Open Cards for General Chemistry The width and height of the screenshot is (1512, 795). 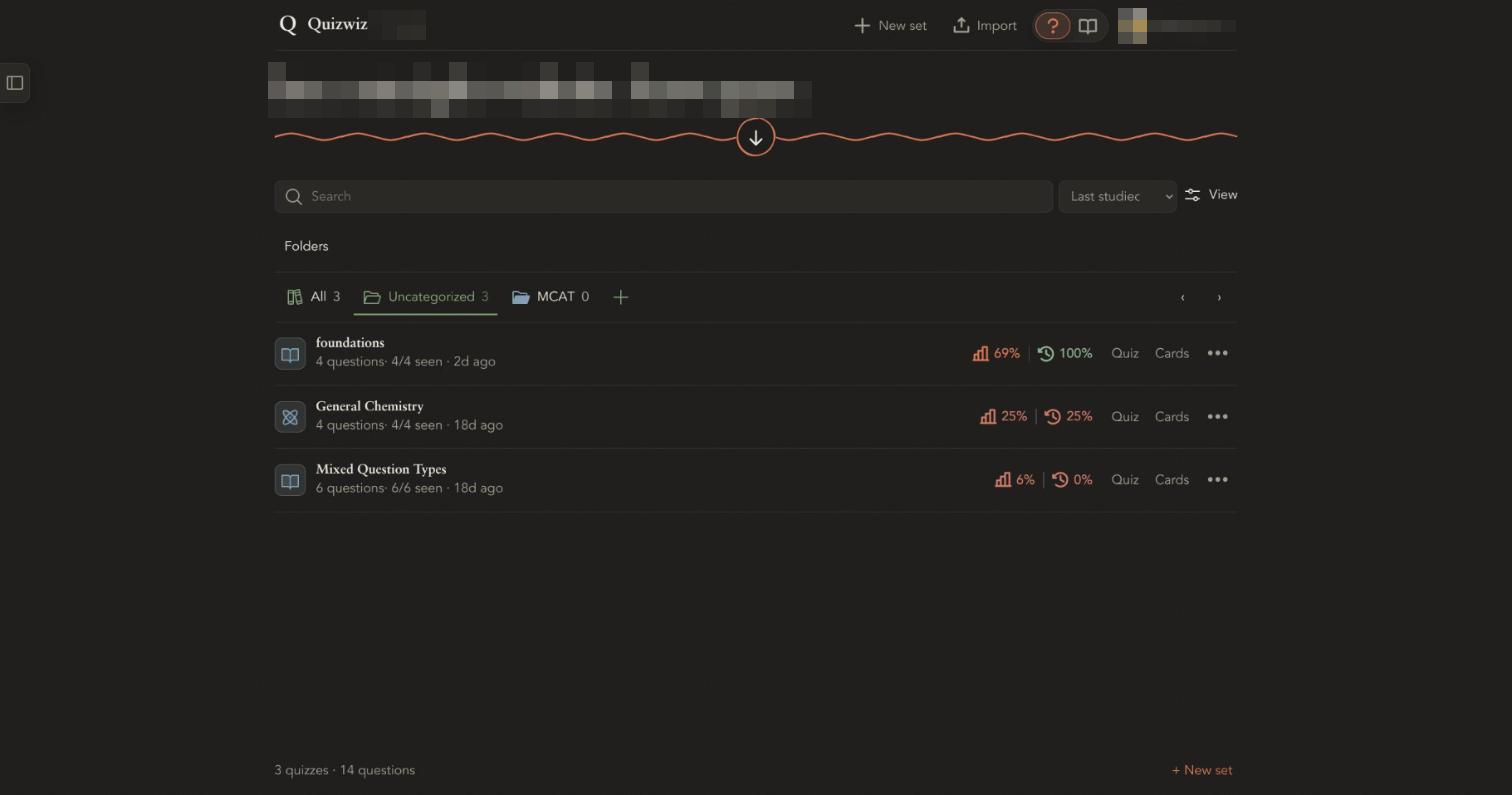[1172, 417]
